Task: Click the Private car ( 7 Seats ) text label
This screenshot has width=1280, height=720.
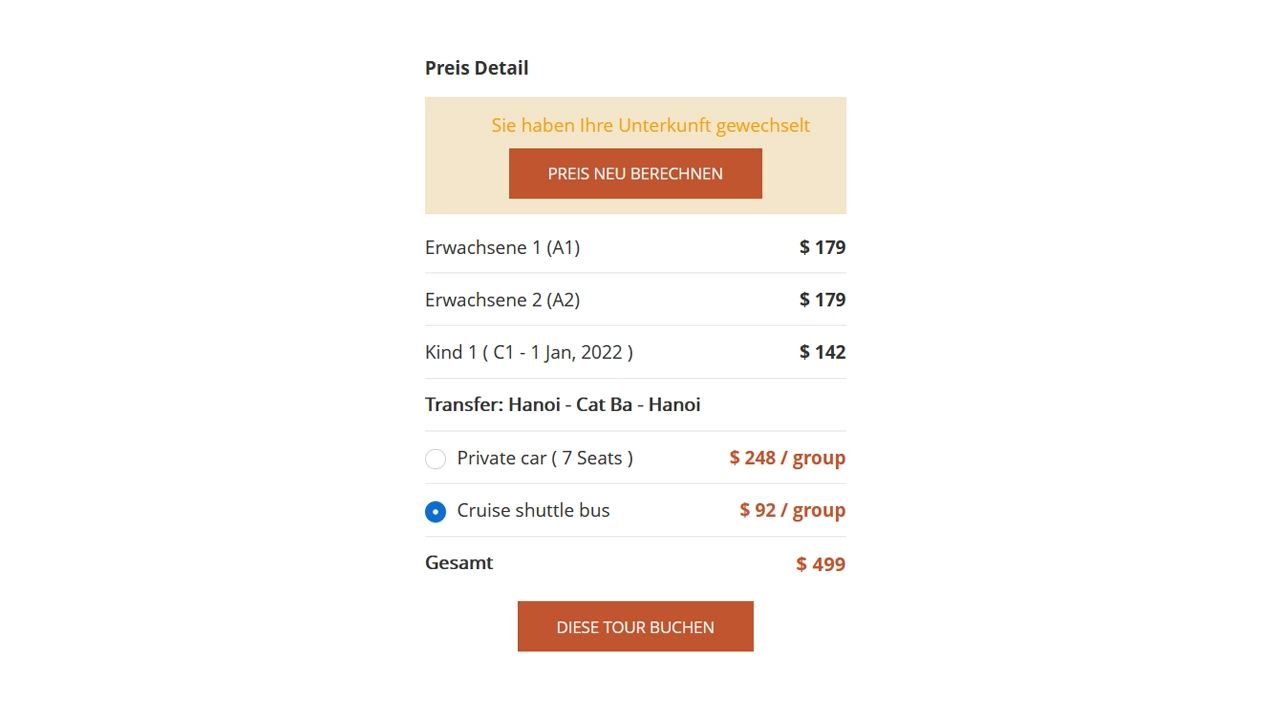Action: coord(545,457)
